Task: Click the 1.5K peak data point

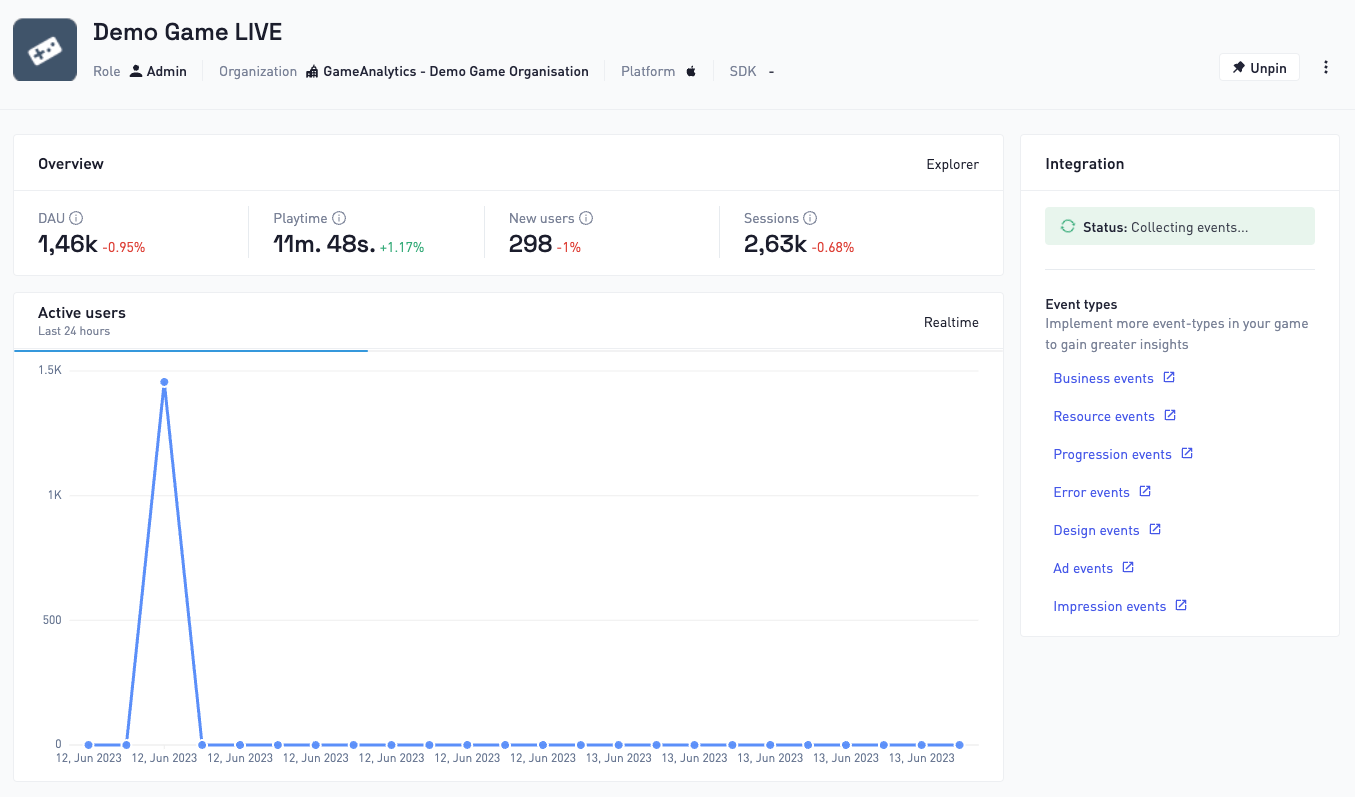Action: pyautogui.click(x=164, y=382)
